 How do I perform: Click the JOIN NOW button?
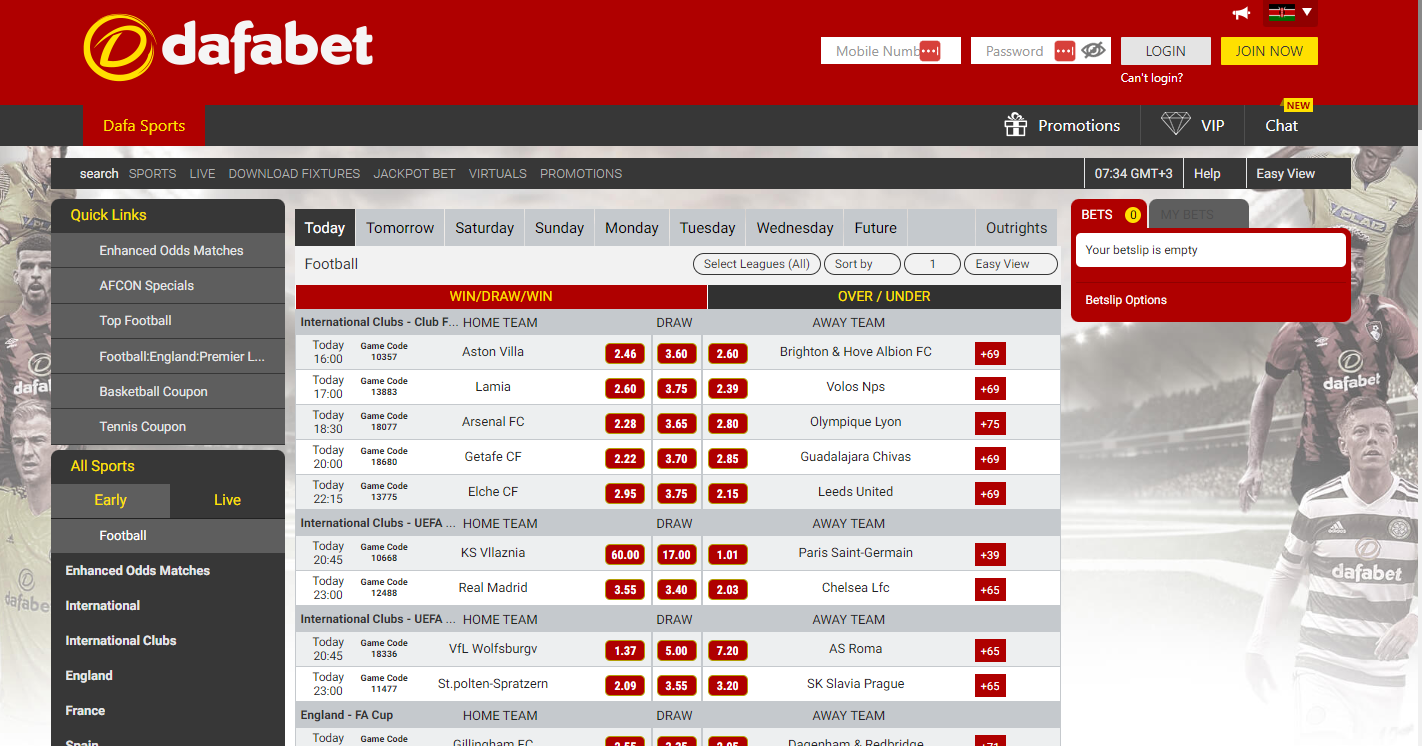(x=1269, y=51)
